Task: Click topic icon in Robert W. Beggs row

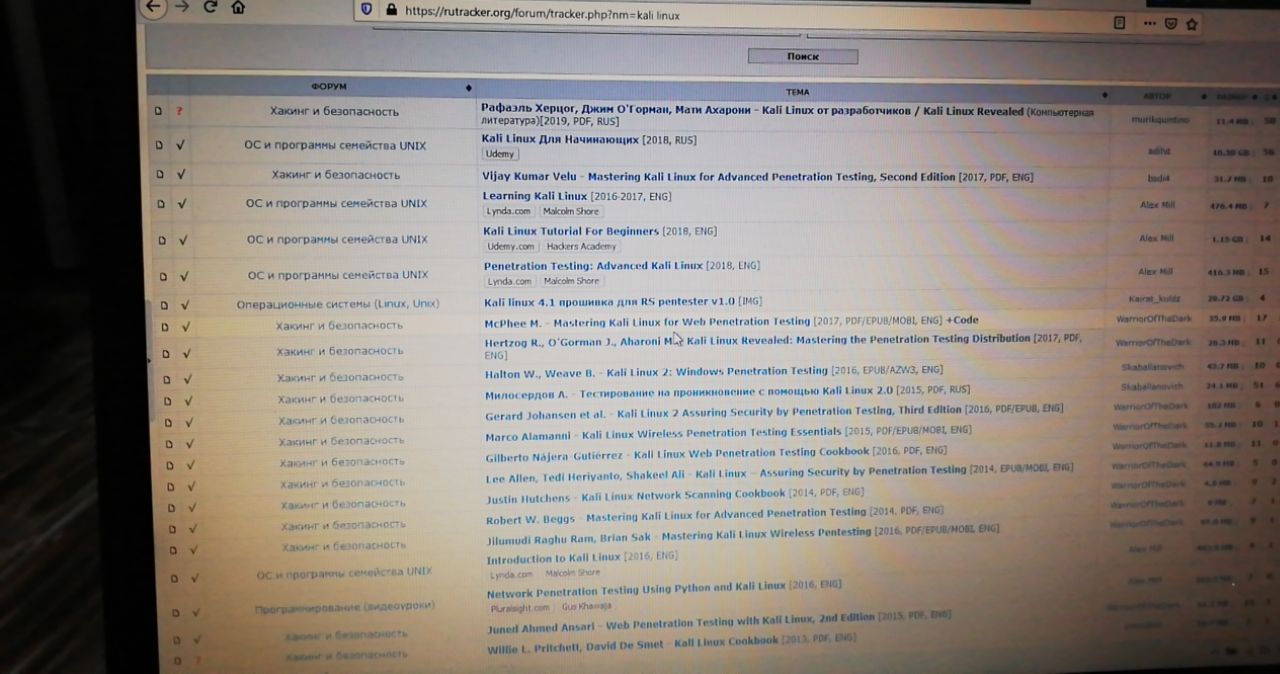Action: tap(171, 529)
